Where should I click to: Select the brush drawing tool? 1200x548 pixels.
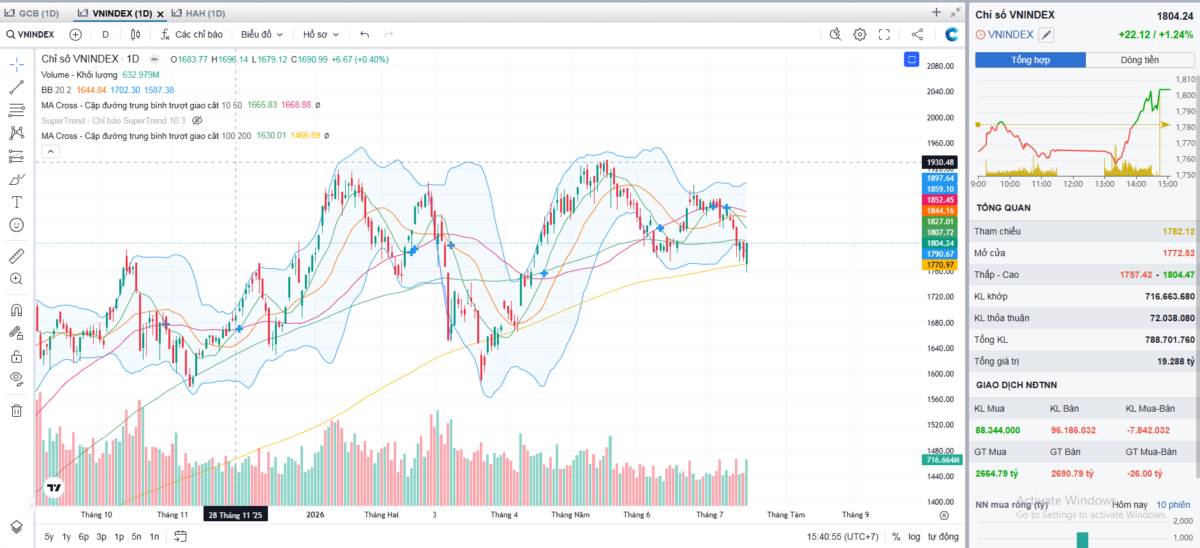16,180
